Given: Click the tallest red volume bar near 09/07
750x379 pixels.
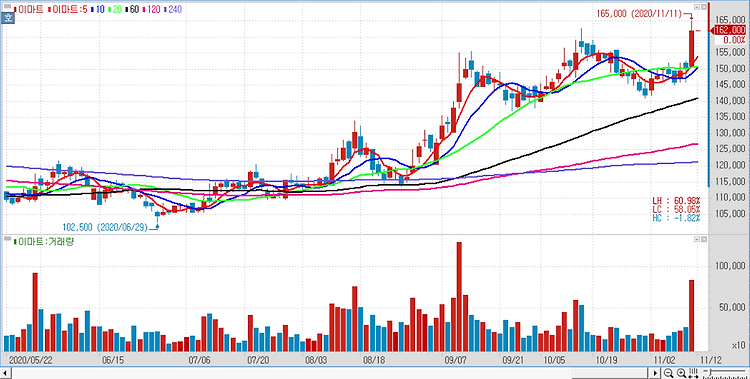Looking at the screenshot, I should coord(459,296).
